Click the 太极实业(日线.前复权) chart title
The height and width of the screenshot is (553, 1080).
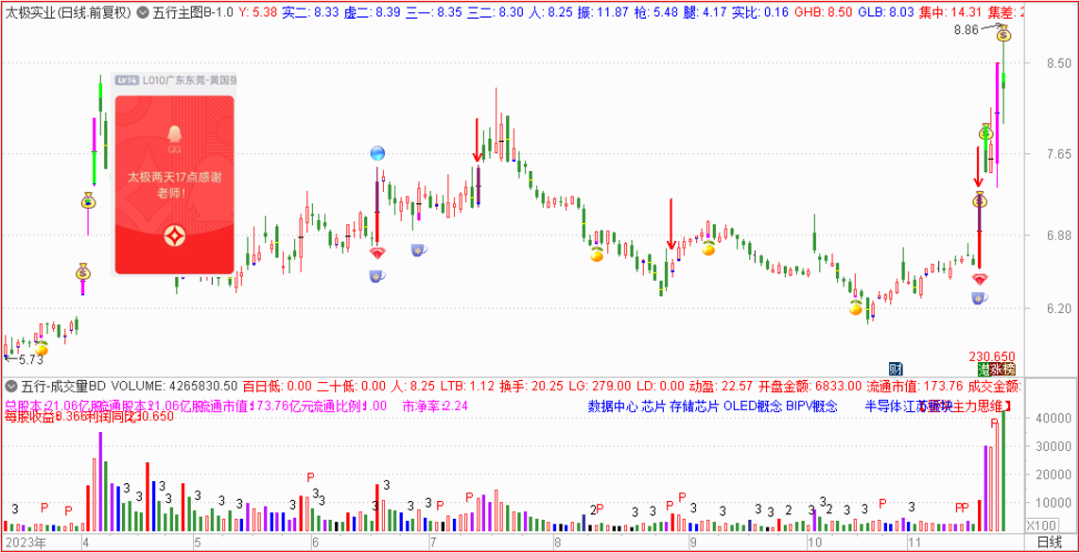(x=67, y=12)
